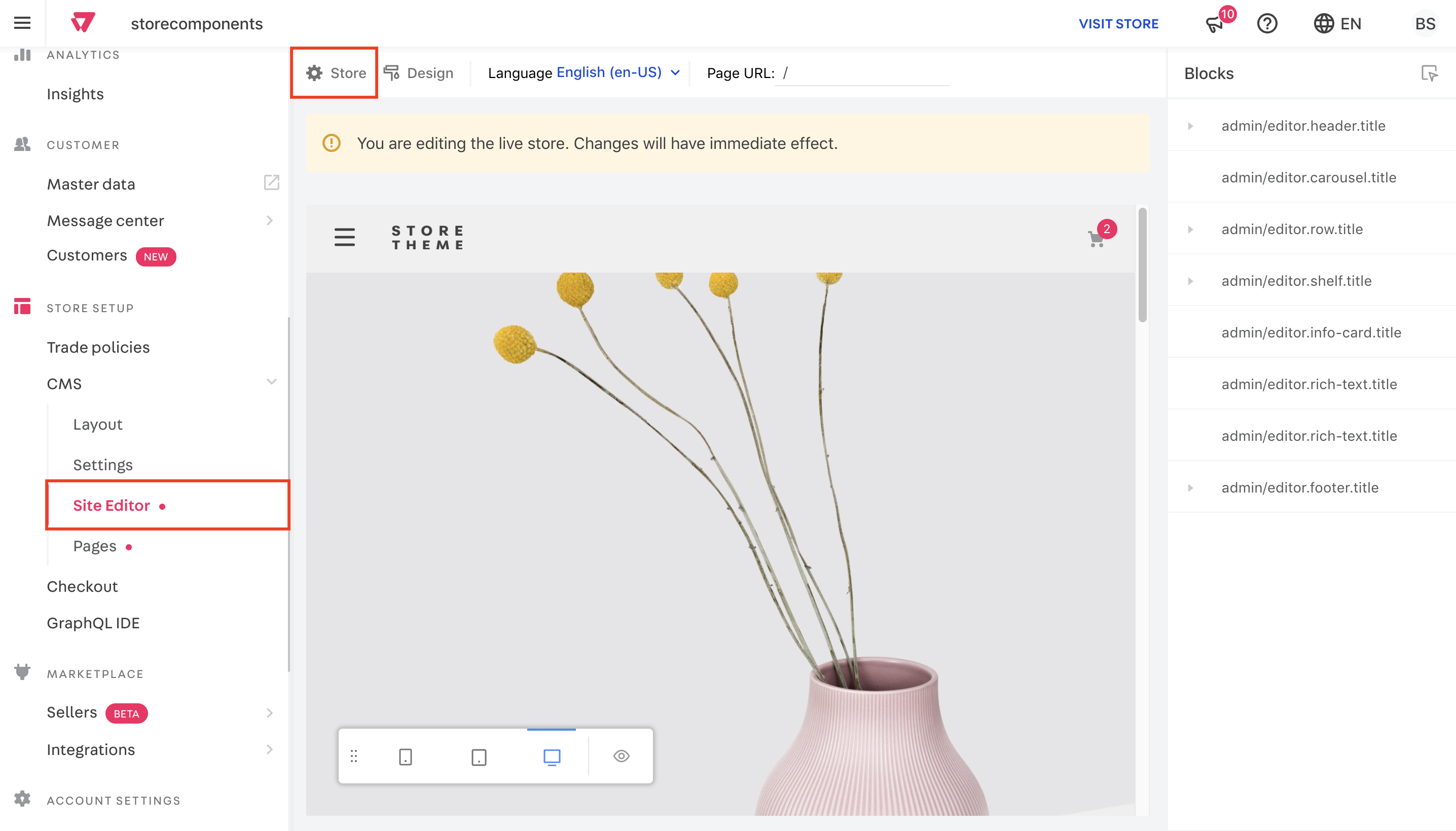This screenshot has width=1456, height=831.
Task: Click the VTEX logo
Action: pos(83,23)
